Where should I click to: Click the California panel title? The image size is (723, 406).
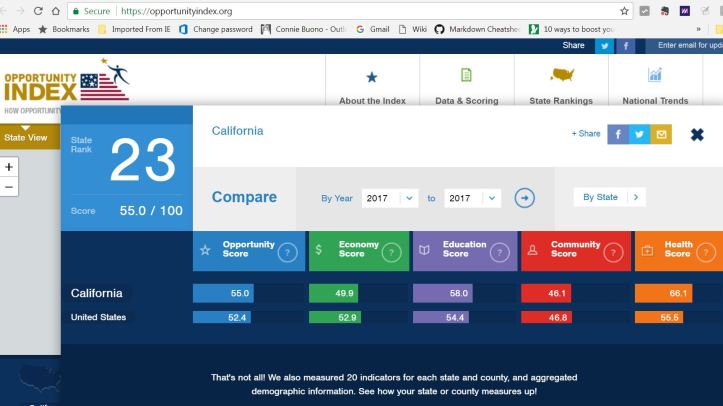tap(237, 131)
